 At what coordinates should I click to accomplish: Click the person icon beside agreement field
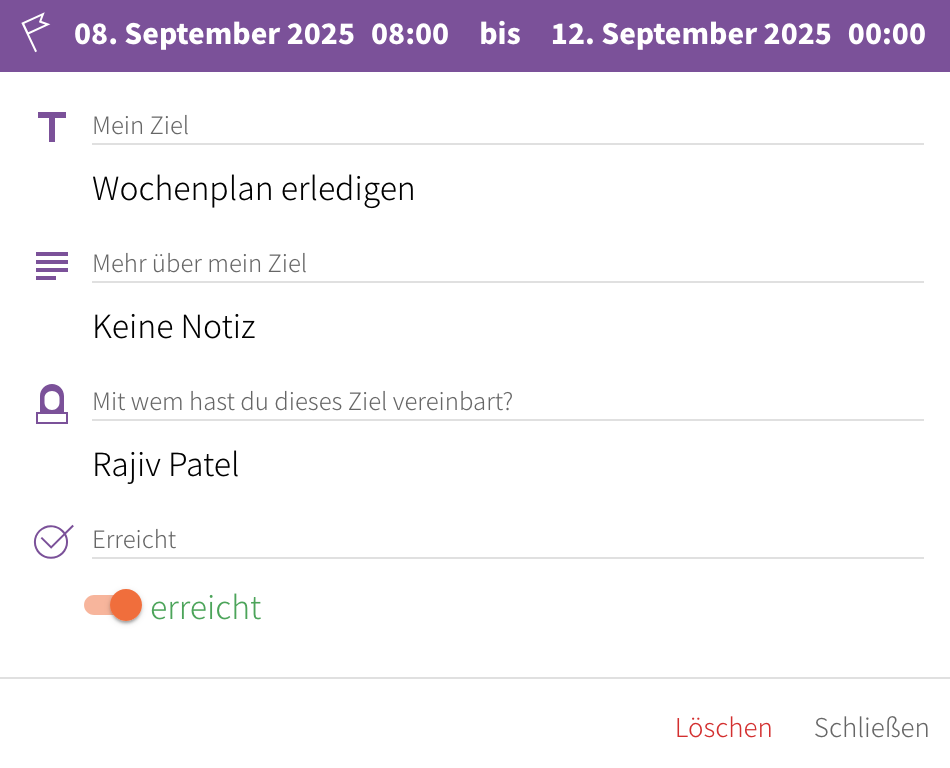(x=52, y=404)
